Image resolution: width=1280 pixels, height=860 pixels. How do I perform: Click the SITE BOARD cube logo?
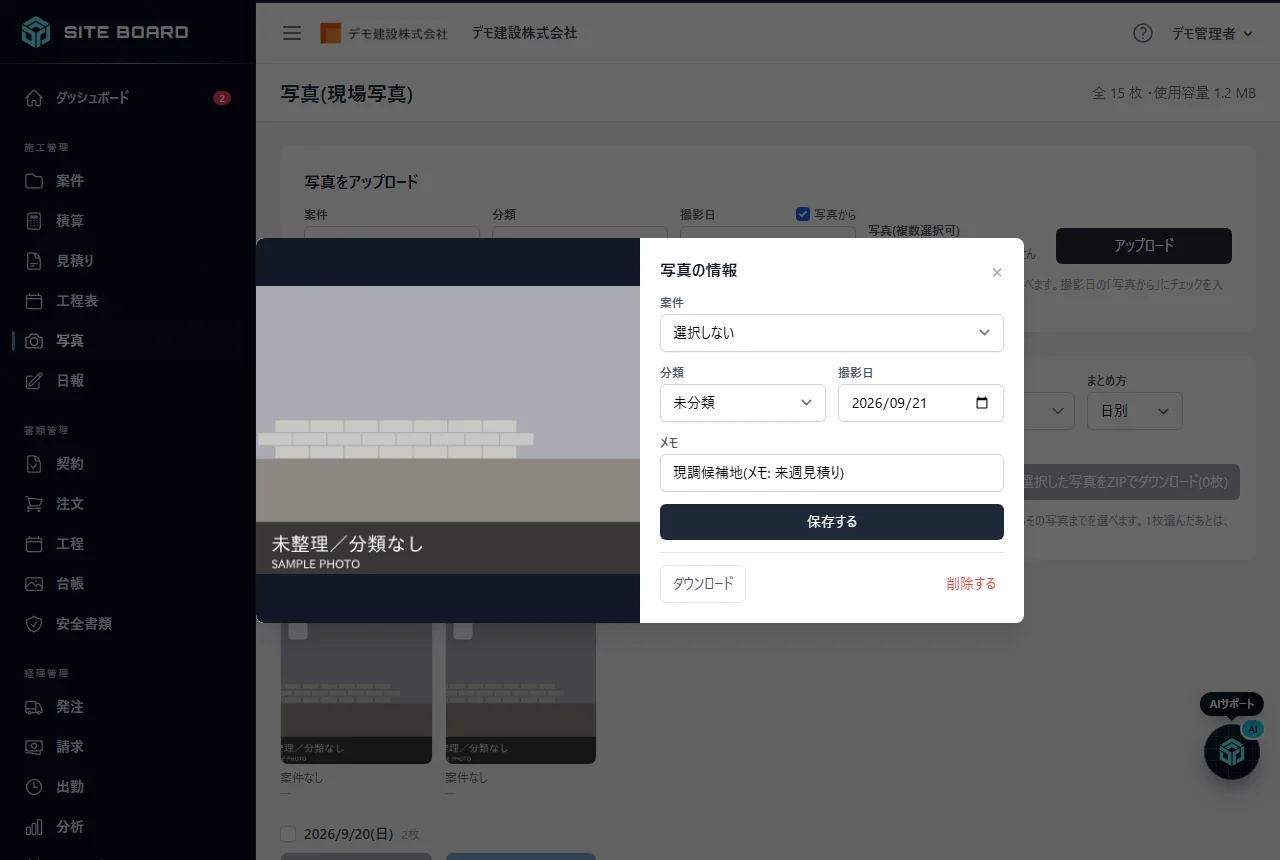(36, 32)
